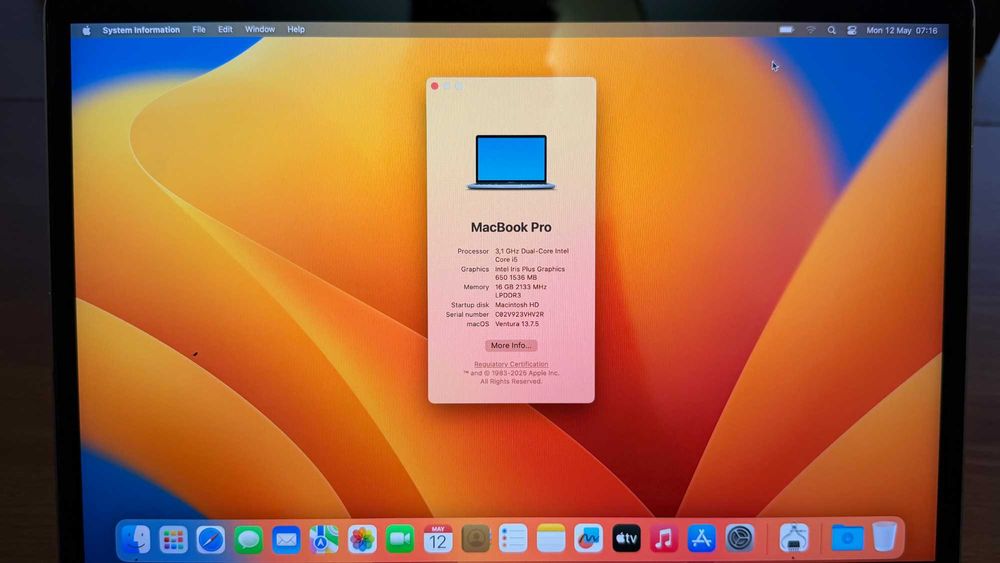Open the System Information app menu
1000x563 pixels.
click(141, 30)
